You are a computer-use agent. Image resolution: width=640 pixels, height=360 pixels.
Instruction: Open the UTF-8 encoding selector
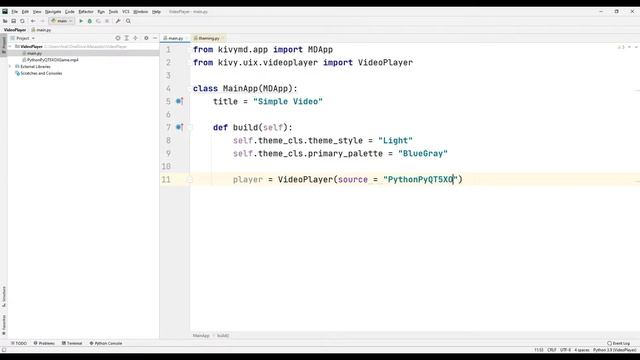[x=565, y=350]
